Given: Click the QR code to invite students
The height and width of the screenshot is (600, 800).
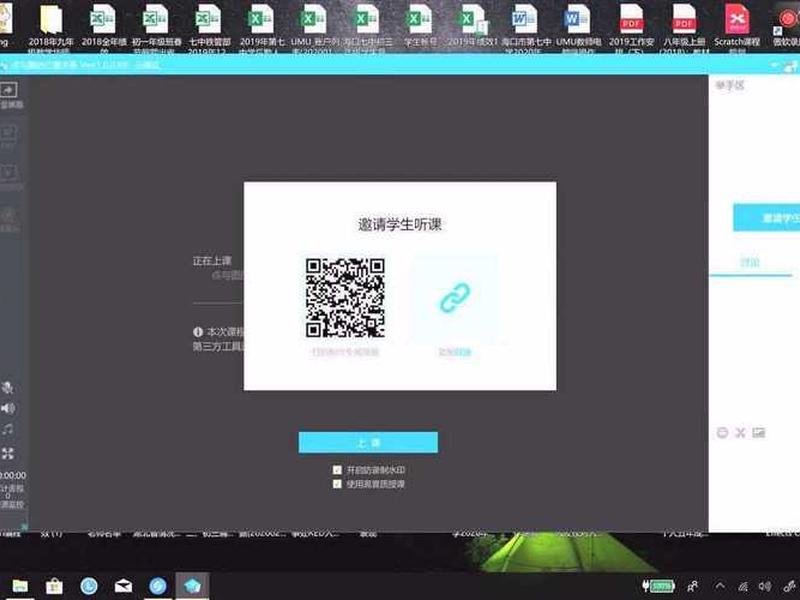Looking at the screenshot, I should pyautogui.click(x=345, y=298).
